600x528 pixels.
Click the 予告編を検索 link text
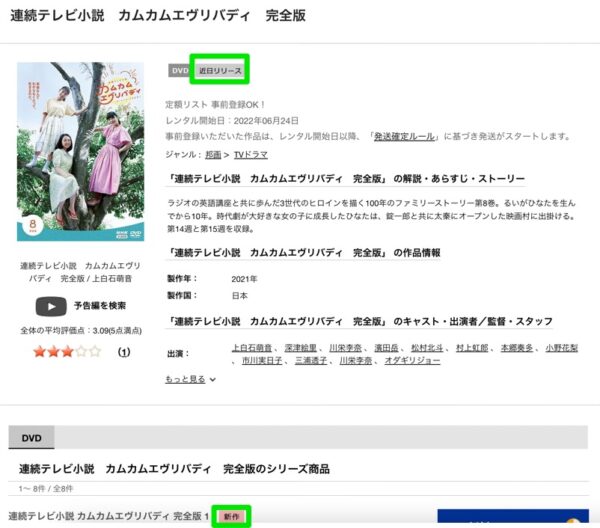coord(100,306)
